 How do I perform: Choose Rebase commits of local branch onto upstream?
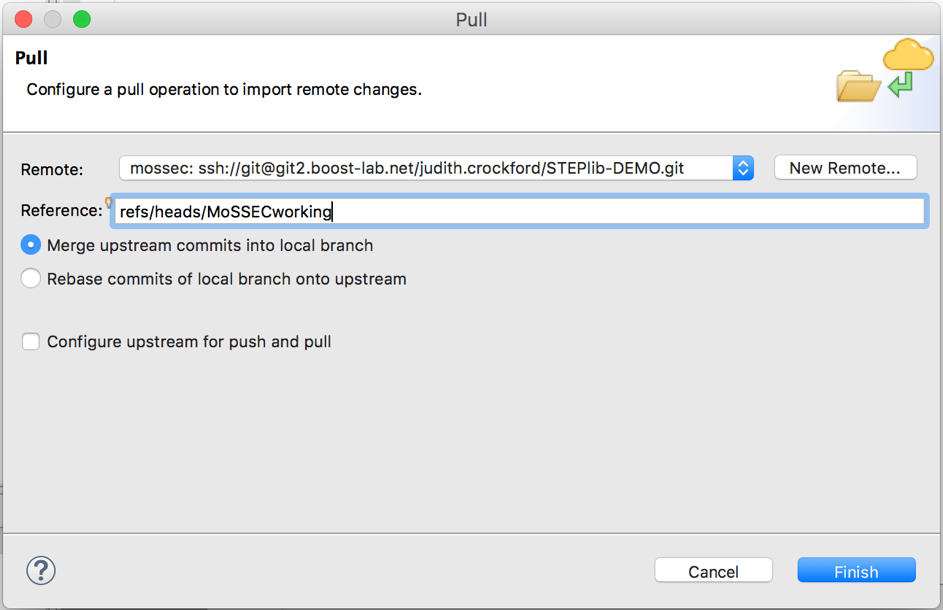(31, 279)
